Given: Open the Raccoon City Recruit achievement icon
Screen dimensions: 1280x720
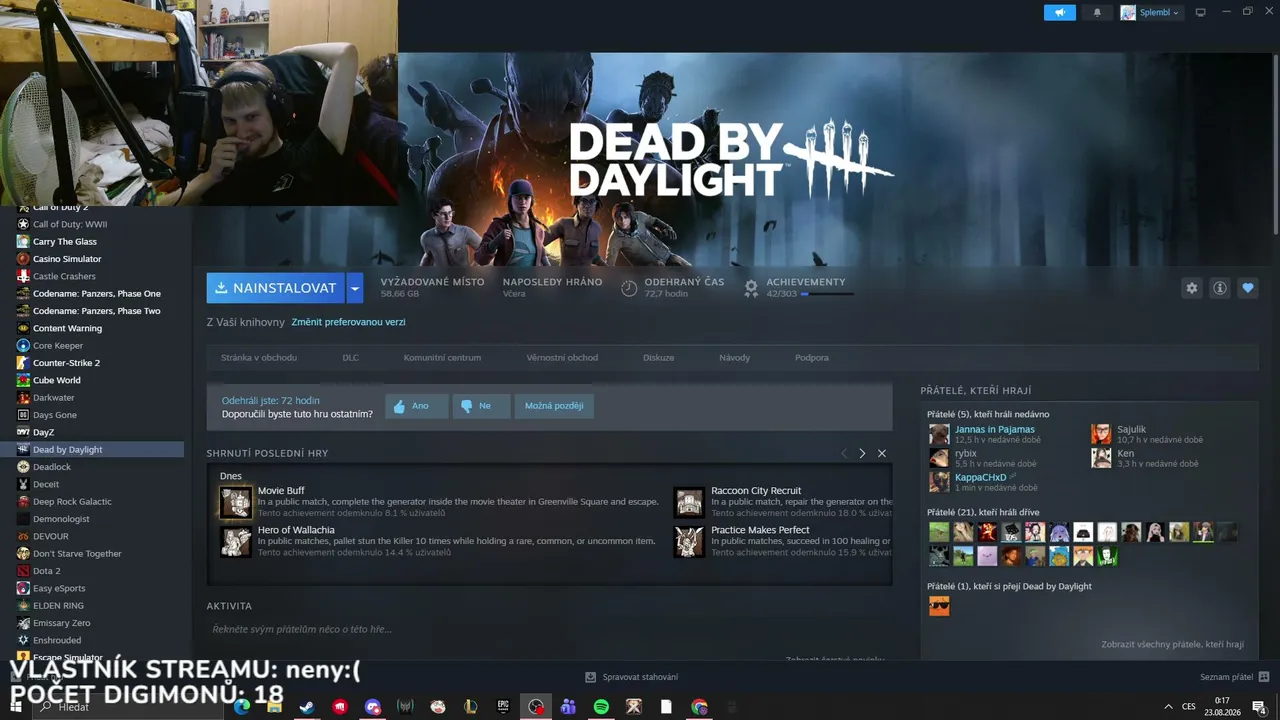Looking at the screenshot, I should [689, 502].
